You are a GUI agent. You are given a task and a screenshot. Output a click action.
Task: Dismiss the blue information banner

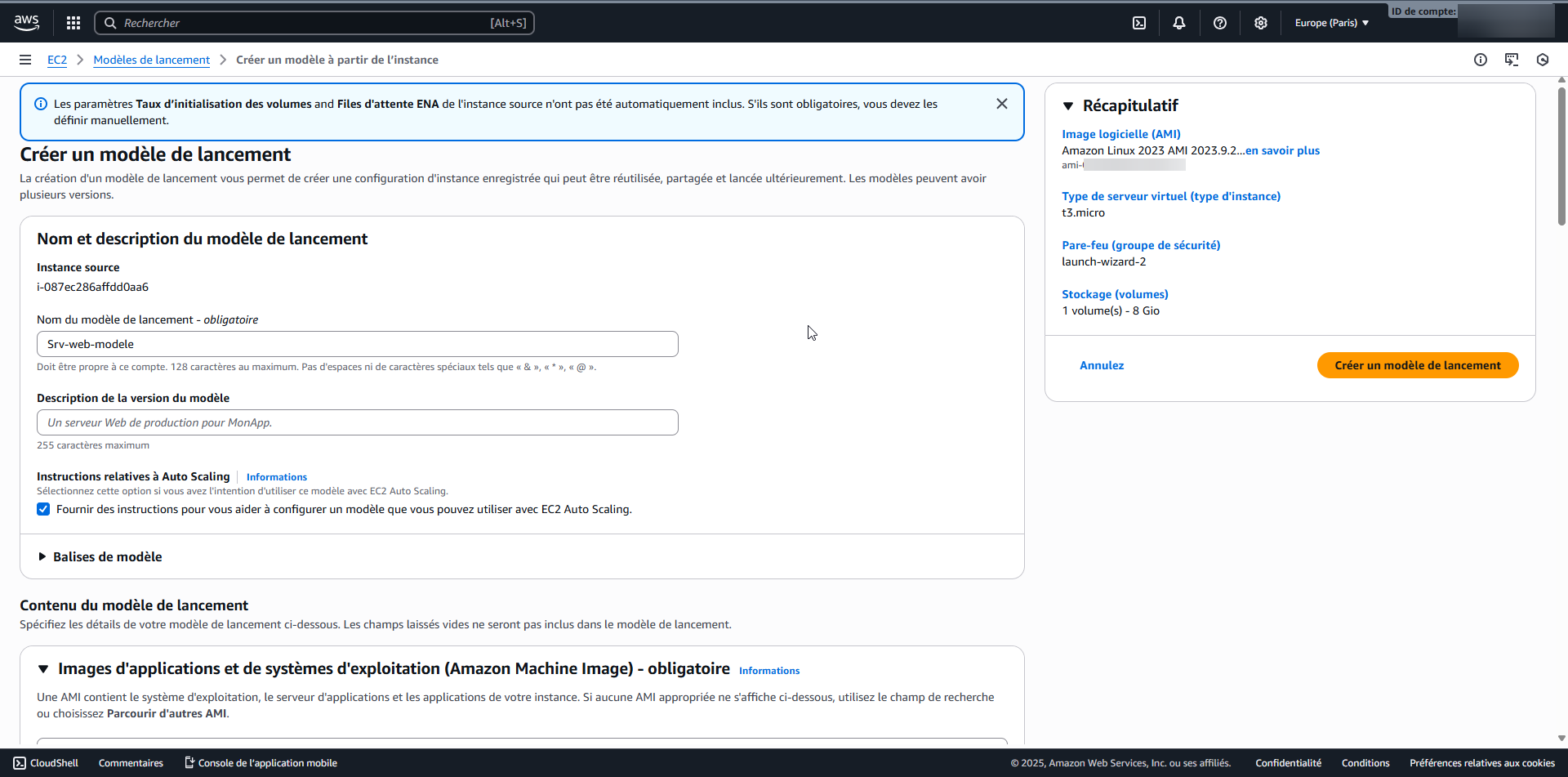1002,104
